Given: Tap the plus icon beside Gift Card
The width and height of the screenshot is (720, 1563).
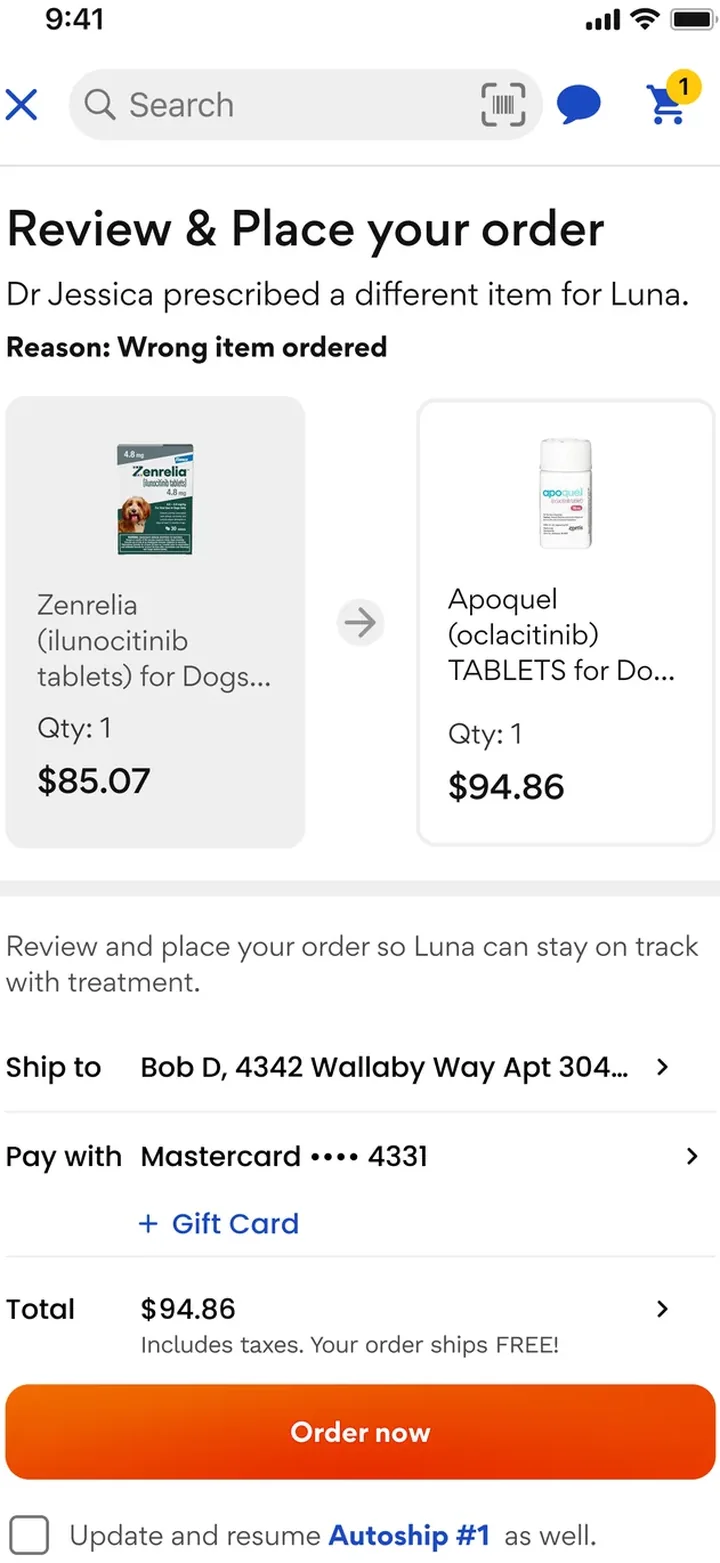Looking at the screenshot, I should (x=148, y=1223).
